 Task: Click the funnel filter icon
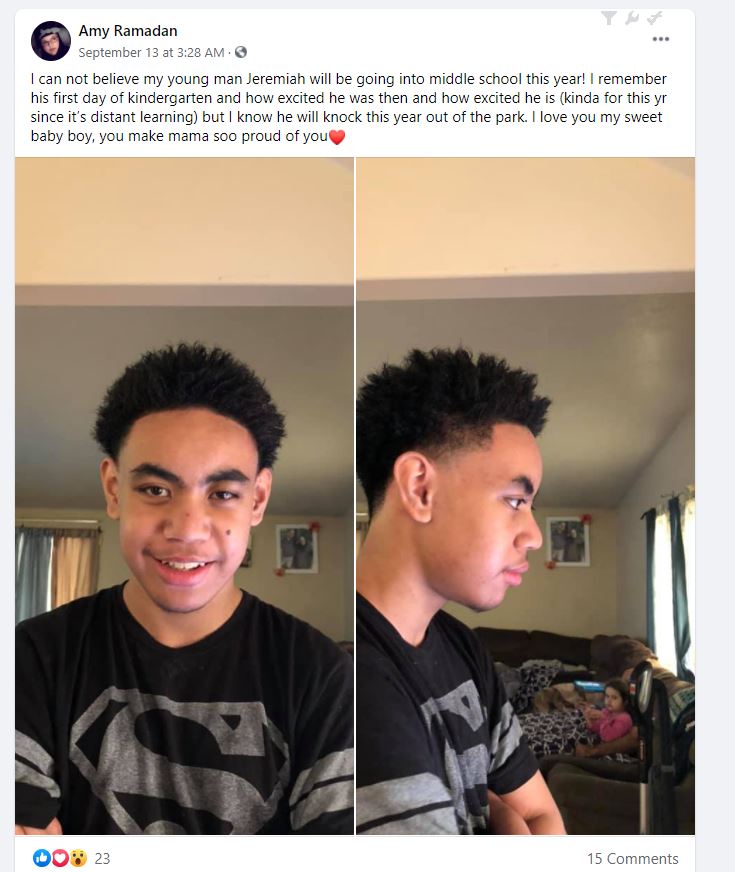coord(609,18)
